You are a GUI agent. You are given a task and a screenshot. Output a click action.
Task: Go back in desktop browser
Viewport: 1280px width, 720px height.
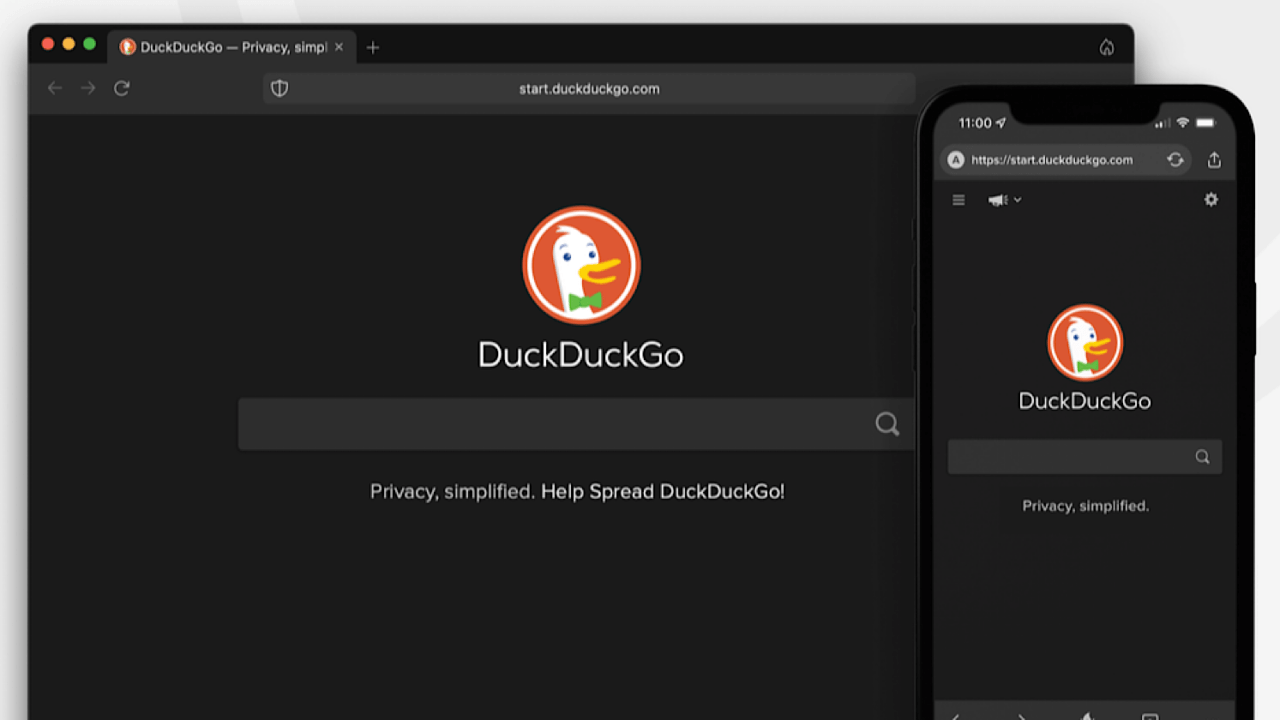point(55,88)
